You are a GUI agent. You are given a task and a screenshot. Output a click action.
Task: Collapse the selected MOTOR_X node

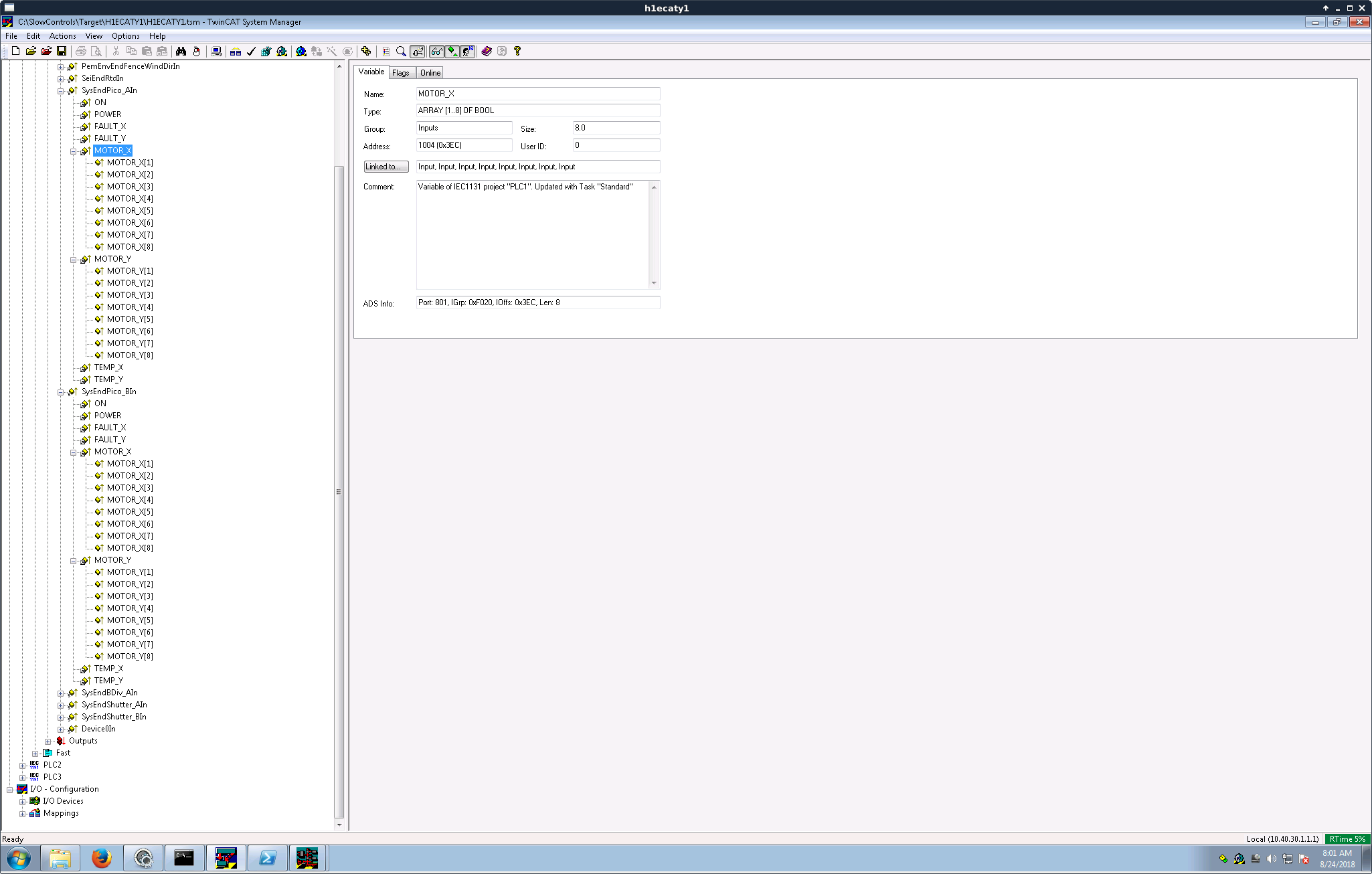pyautogui.click(x=73, y=151)
